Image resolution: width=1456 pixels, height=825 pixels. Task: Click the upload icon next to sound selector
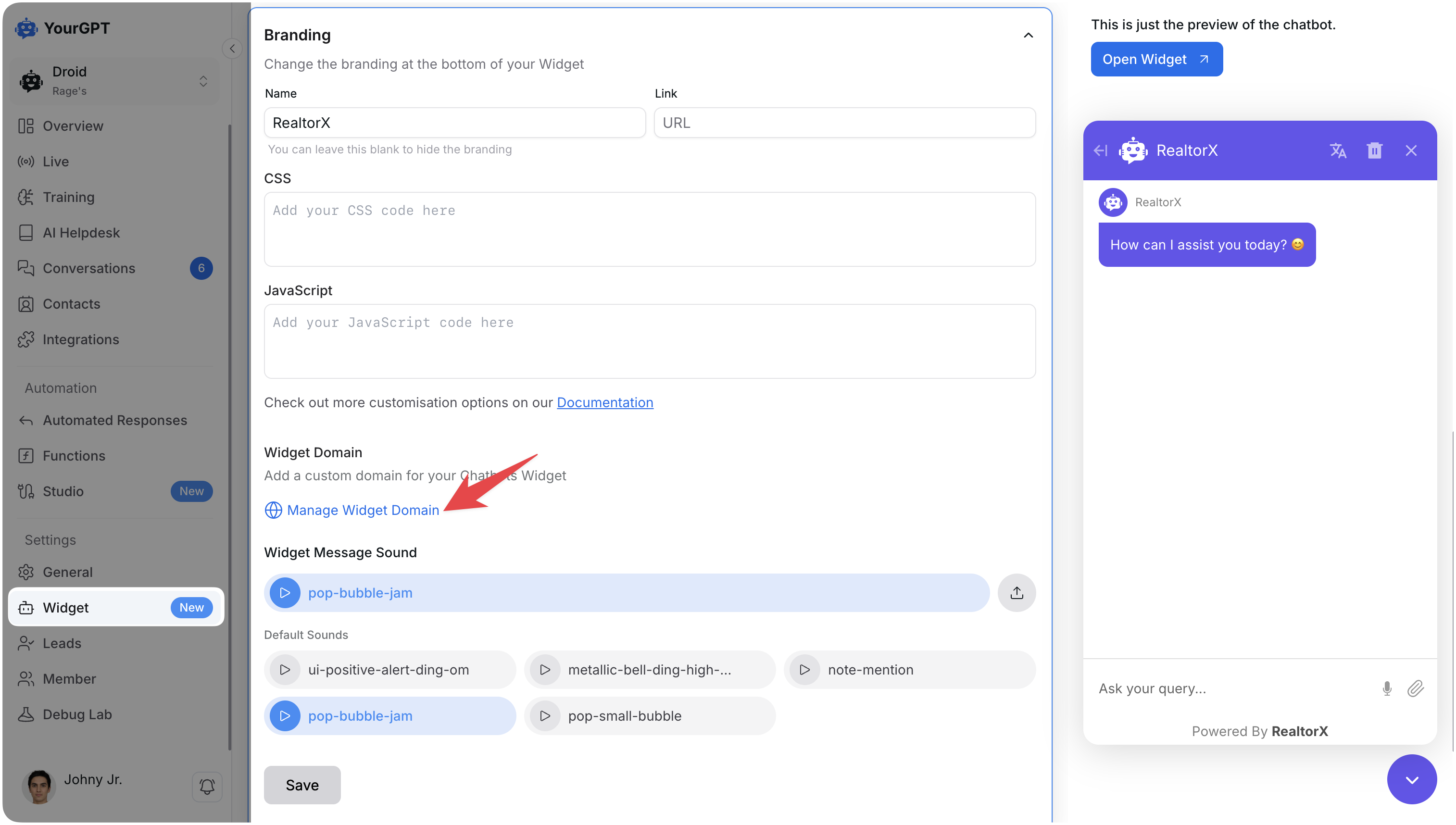pos(1017,592)
